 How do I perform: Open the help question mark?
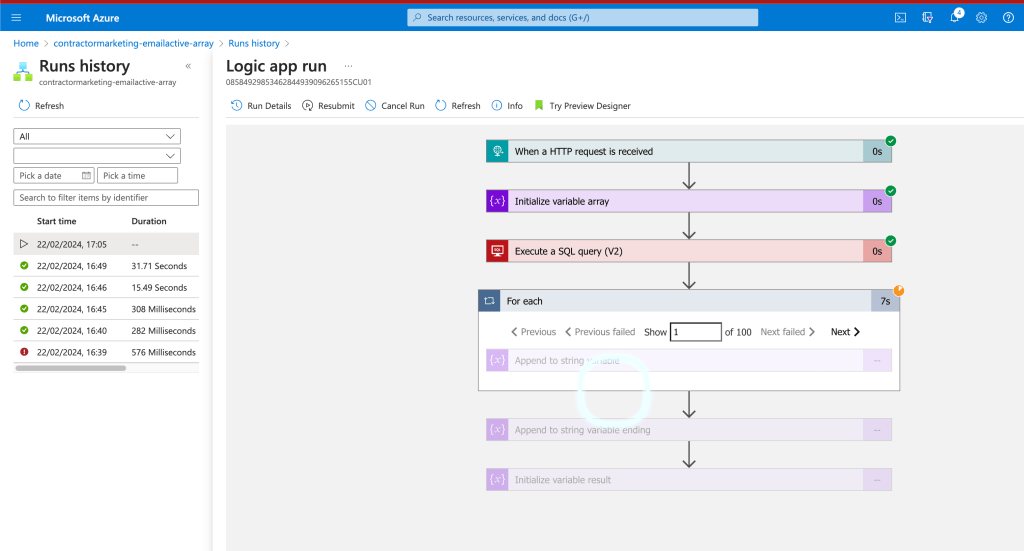point(1008,18)
